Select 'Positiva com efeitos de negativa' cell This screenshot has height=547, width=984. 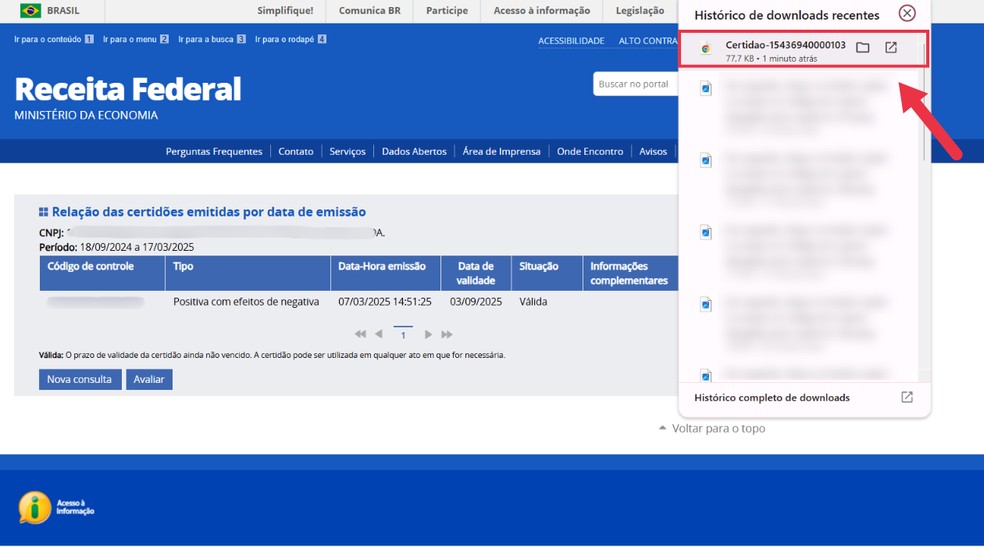click(246, 302)
